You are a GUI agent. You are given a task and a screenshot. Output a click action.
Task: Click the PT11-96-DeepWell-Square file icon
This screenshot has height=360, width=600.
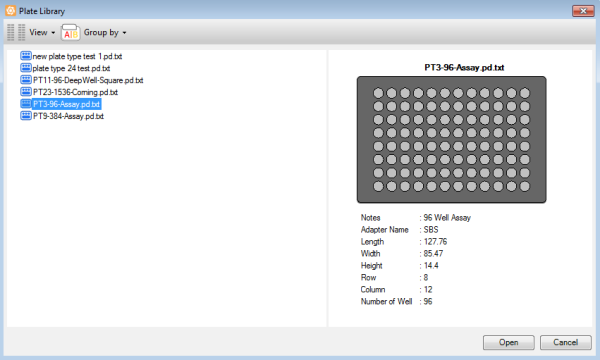pyautogui.click(x=26, y=80)
